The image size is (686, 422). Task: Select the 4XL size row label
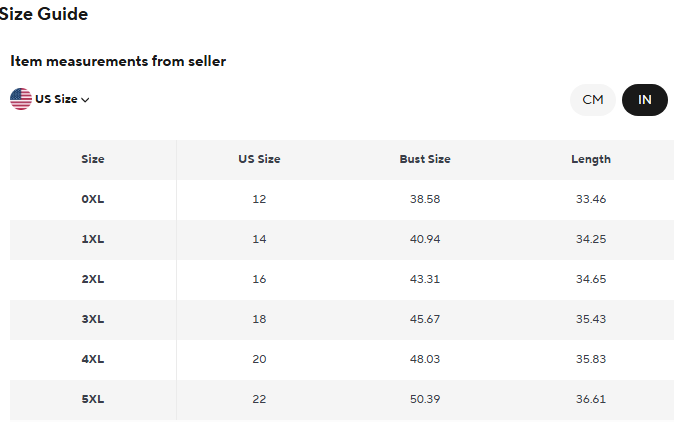point(93,359)
